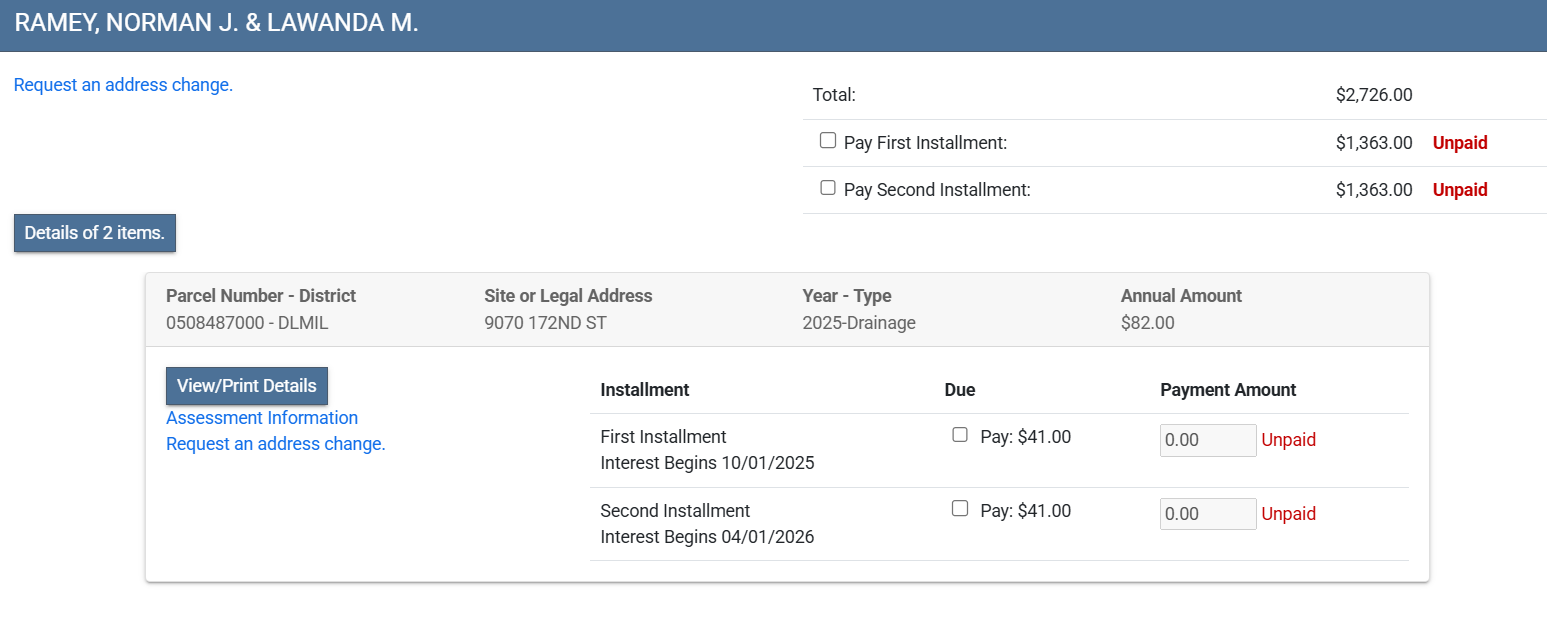Click the Interest Begins 10/01/2025 text

pos(707,463)
